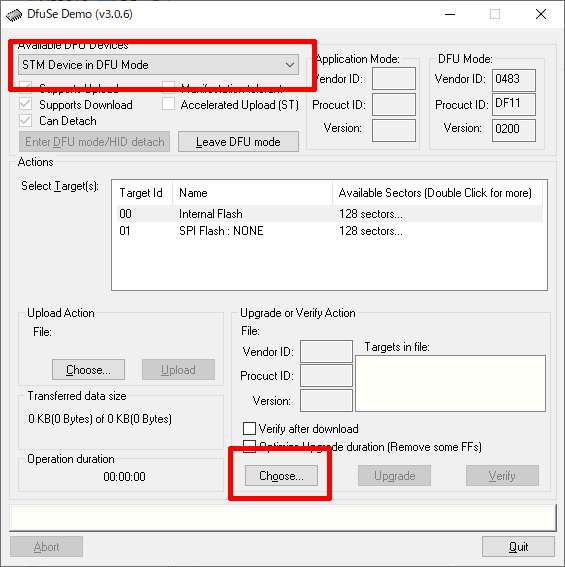
Task: Select STM Device in DFU Mode combo box
Action: [x=158, y=65]
